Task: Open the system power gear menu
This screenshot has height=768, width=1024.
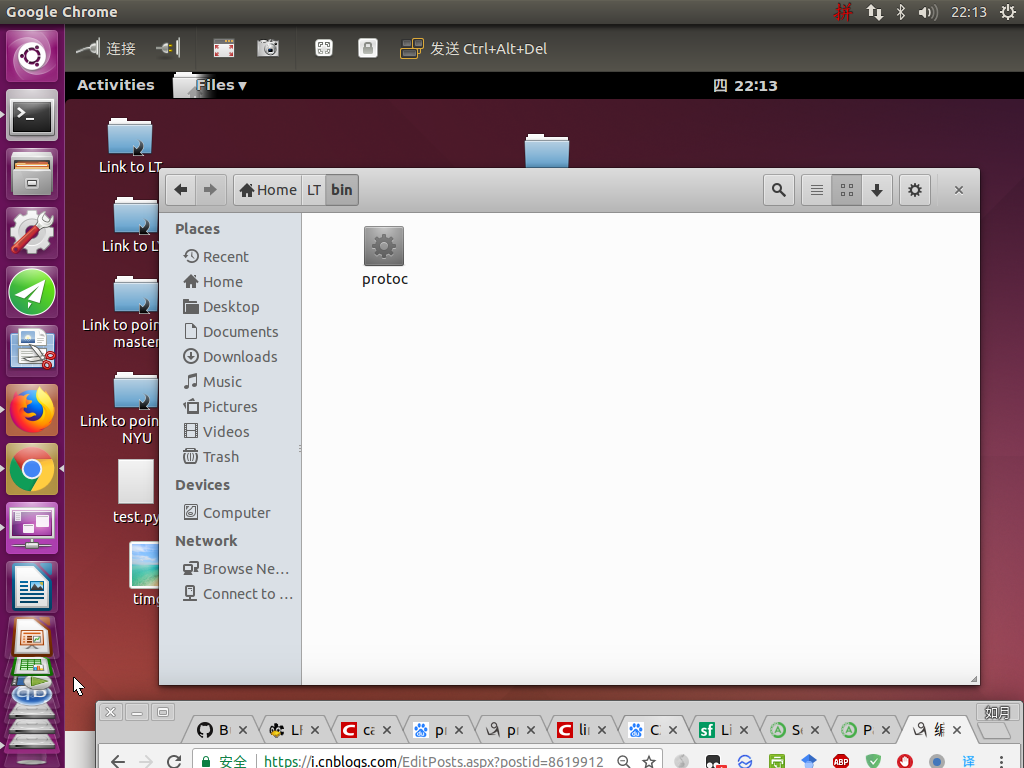Action: (1008, 12)
